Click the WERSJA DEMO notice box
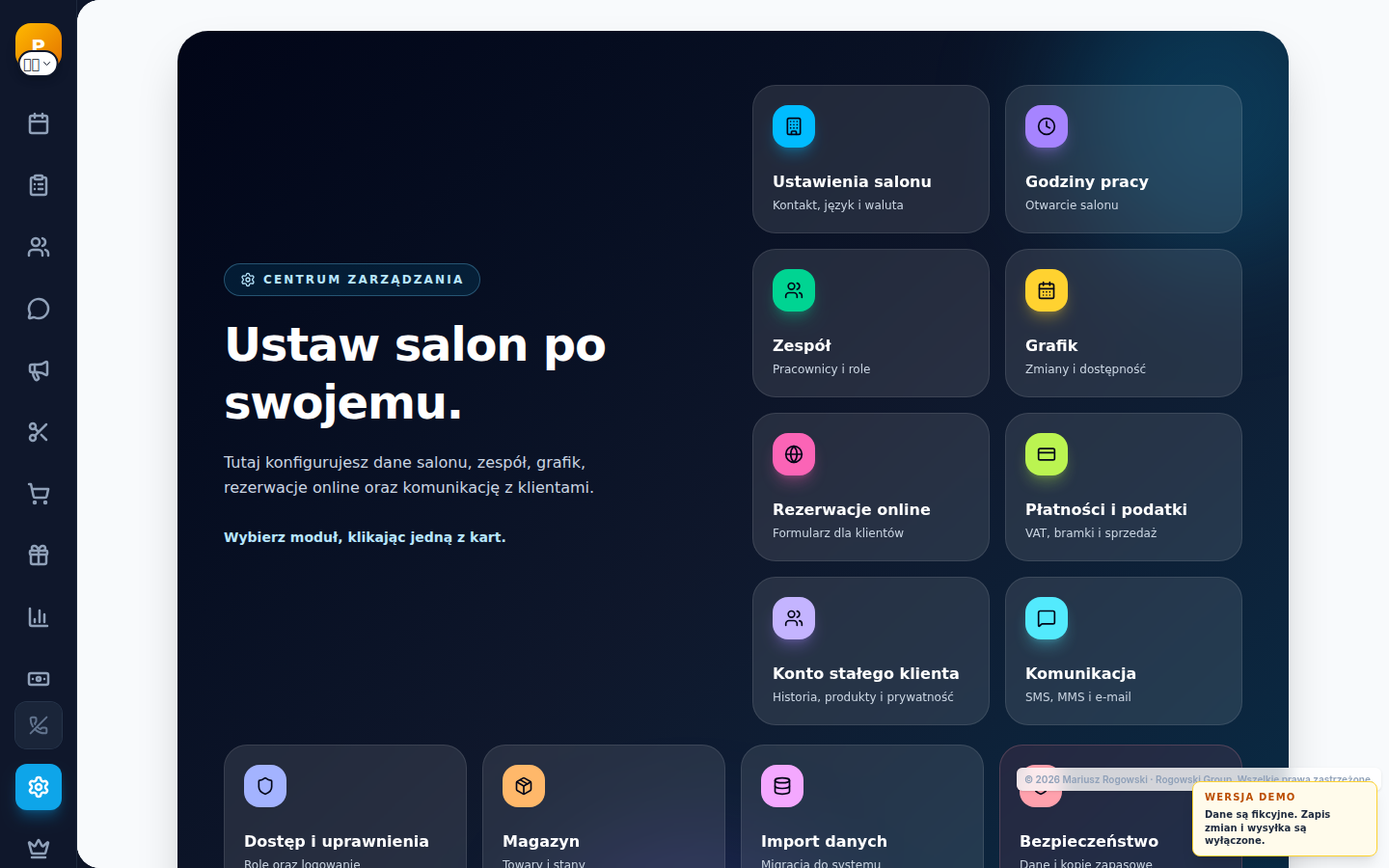Viewport: 1389px width, 868px height. (1285, 819)
